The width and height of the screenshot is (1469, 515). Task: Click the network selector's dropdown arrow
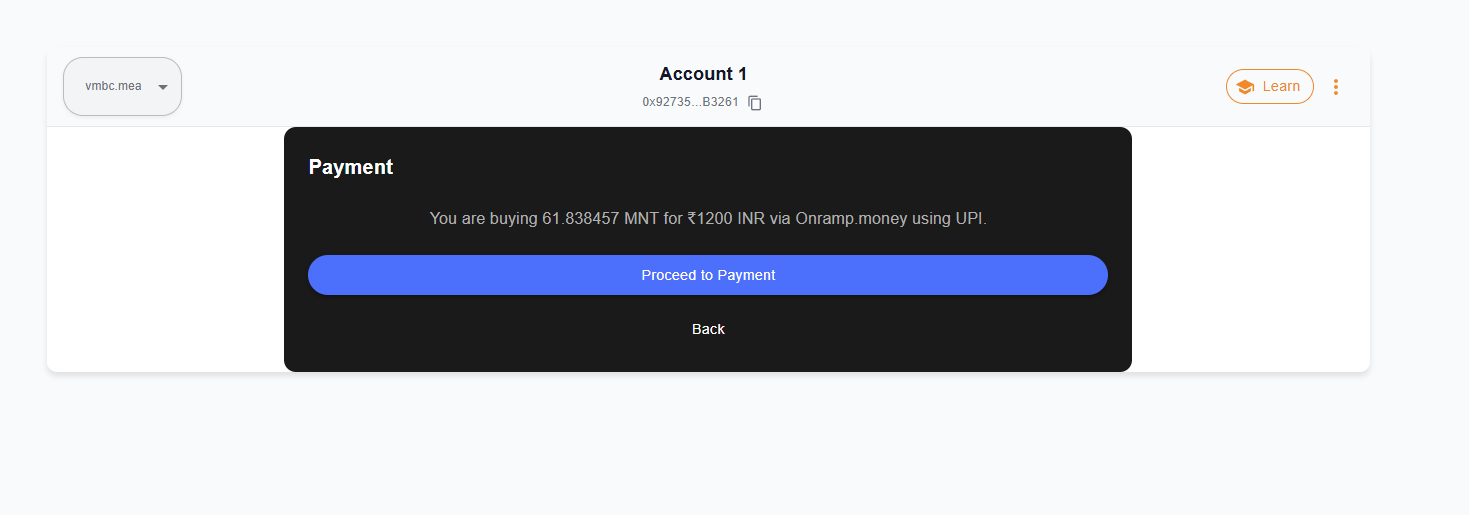(163, 87)
